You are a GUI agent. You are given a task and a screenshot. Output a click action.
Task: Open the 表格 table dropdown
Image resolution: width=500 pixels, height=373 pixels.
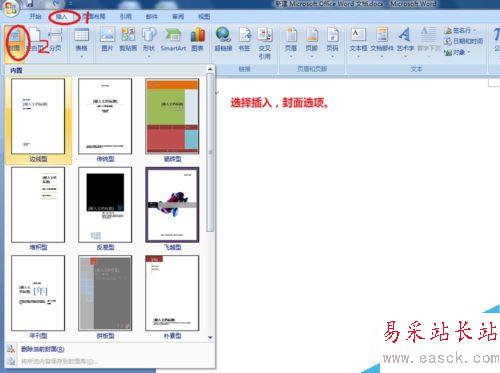[81, 43]
